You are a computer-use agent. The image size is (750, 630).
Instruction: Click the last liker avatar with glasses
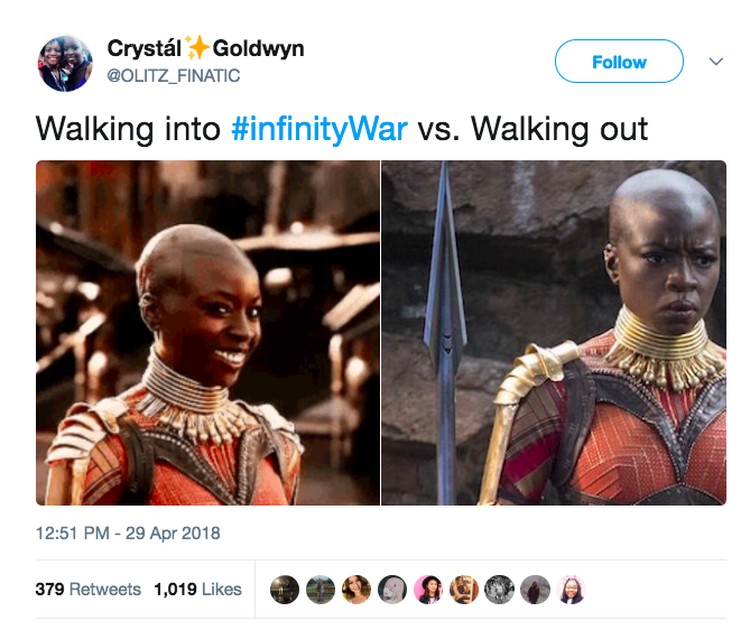tap(571, 589)
